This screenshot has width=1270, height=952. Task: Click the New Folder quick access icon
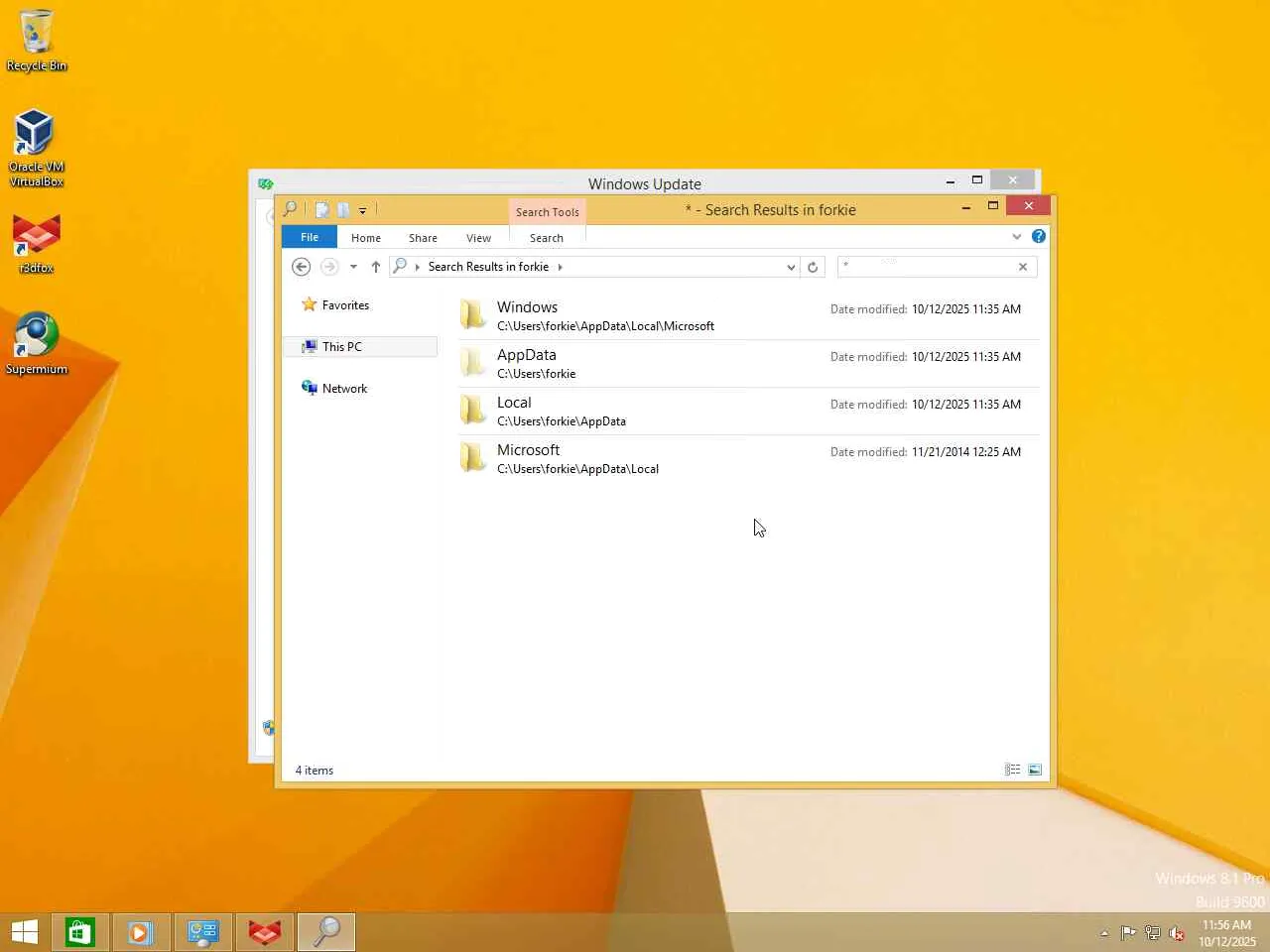[342, 210]
